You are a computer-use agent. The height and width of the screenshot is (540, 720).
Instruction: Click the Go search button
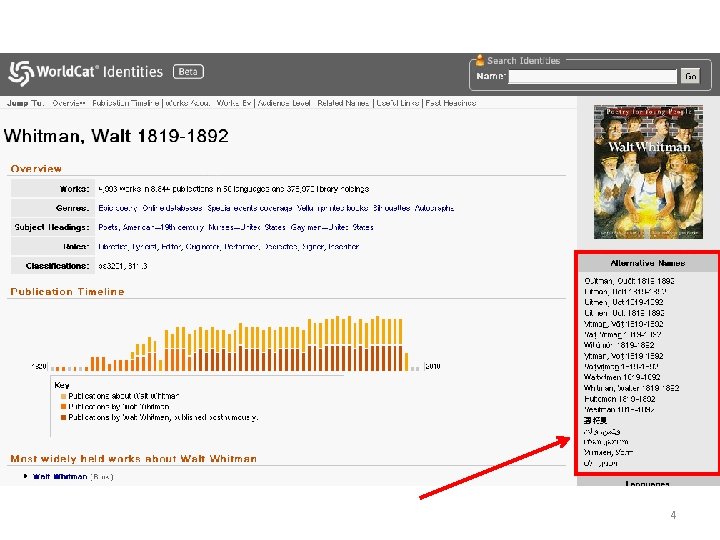(691, 76)
